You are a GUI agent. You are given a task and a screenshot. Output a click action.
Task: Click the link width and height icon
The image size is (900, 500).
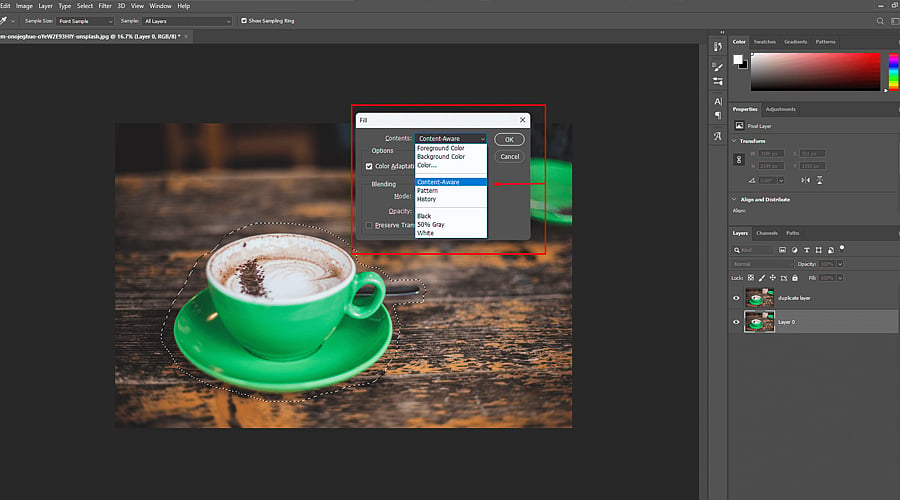(739, 160)
